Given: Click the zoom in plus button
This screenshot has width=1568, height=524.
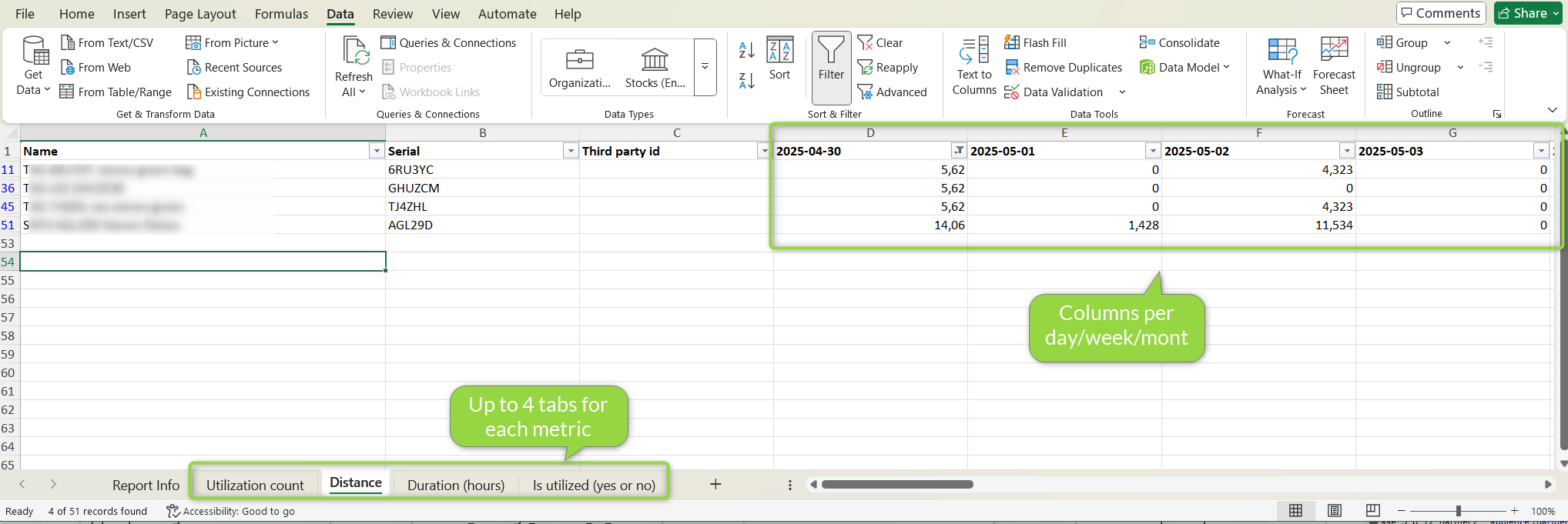Looking at the screenshot, I should tap(1514, 511).
